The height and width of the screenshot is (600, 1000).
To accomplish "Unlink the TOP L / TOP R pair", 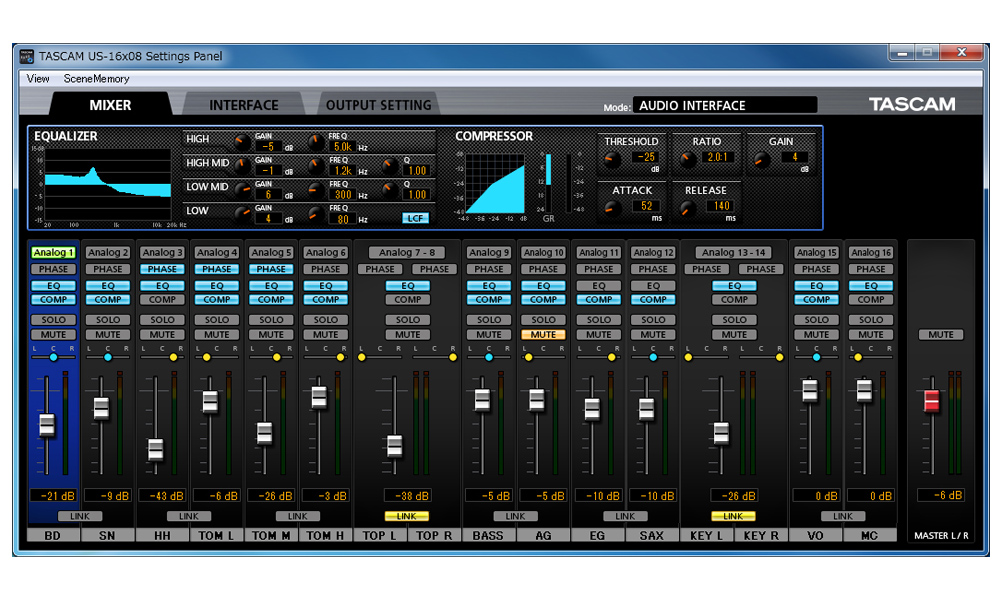I will [x=406, y=516].
